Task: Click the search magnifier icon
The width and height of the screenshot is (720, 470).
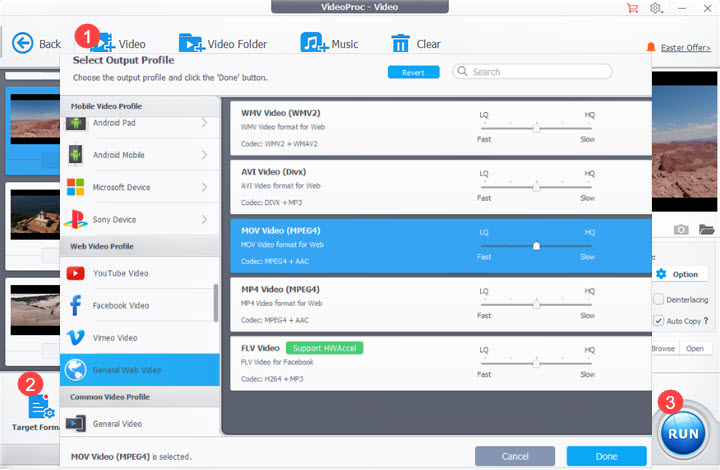Action: [x=462, y=71]
